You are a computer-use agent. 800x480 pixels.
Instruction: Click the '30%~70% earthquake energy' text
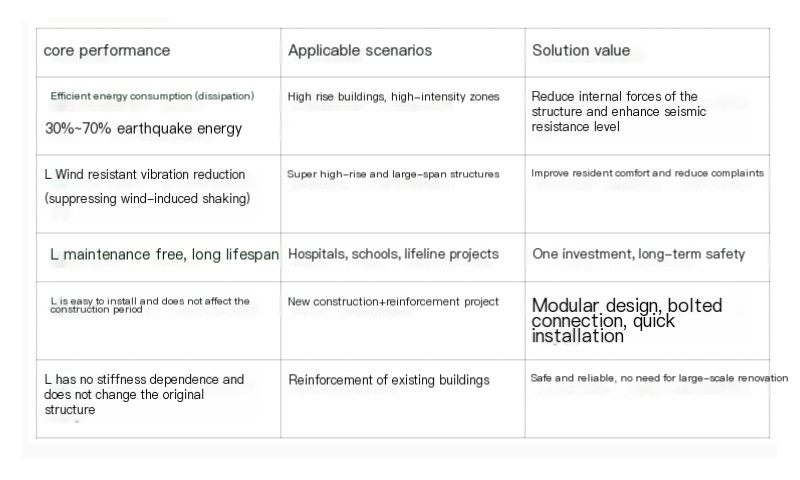pos(143,129)
